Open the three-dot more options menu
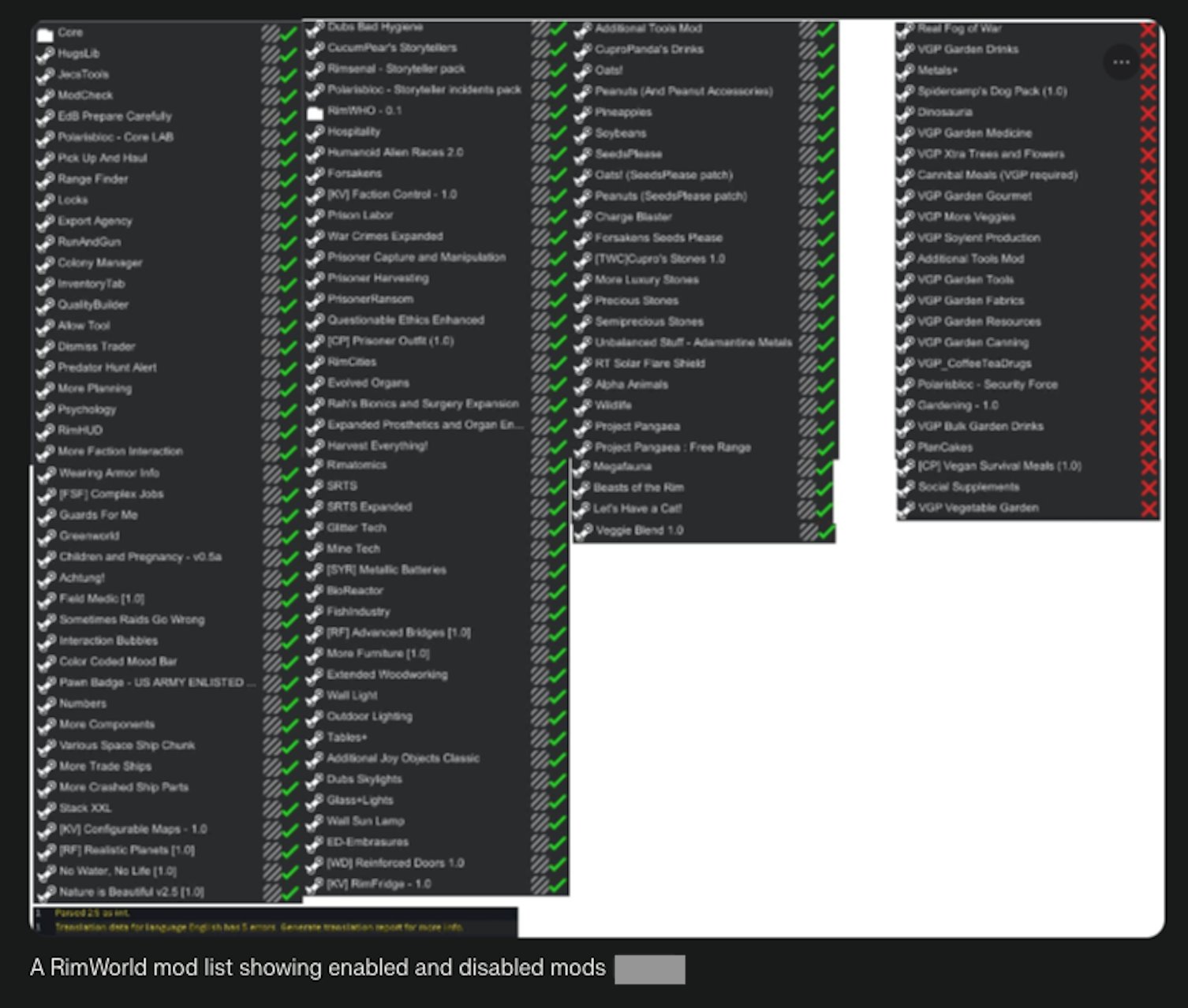This screenshot has width=1188, height=1008. point(1121,62)
